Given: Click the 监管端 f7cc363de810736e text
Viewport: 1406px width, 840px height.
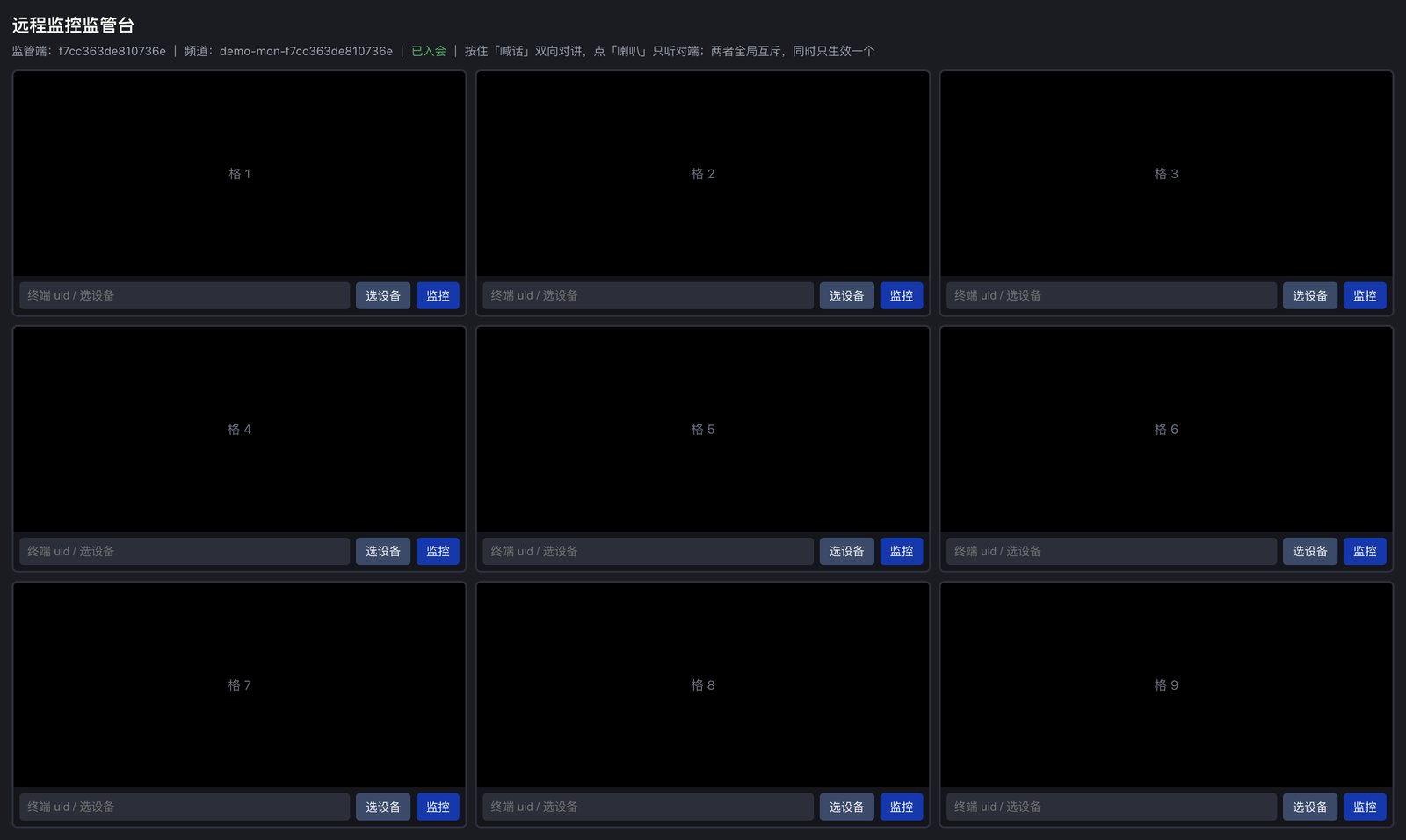Looking at the screenshot, I should (x=89, y=51).
